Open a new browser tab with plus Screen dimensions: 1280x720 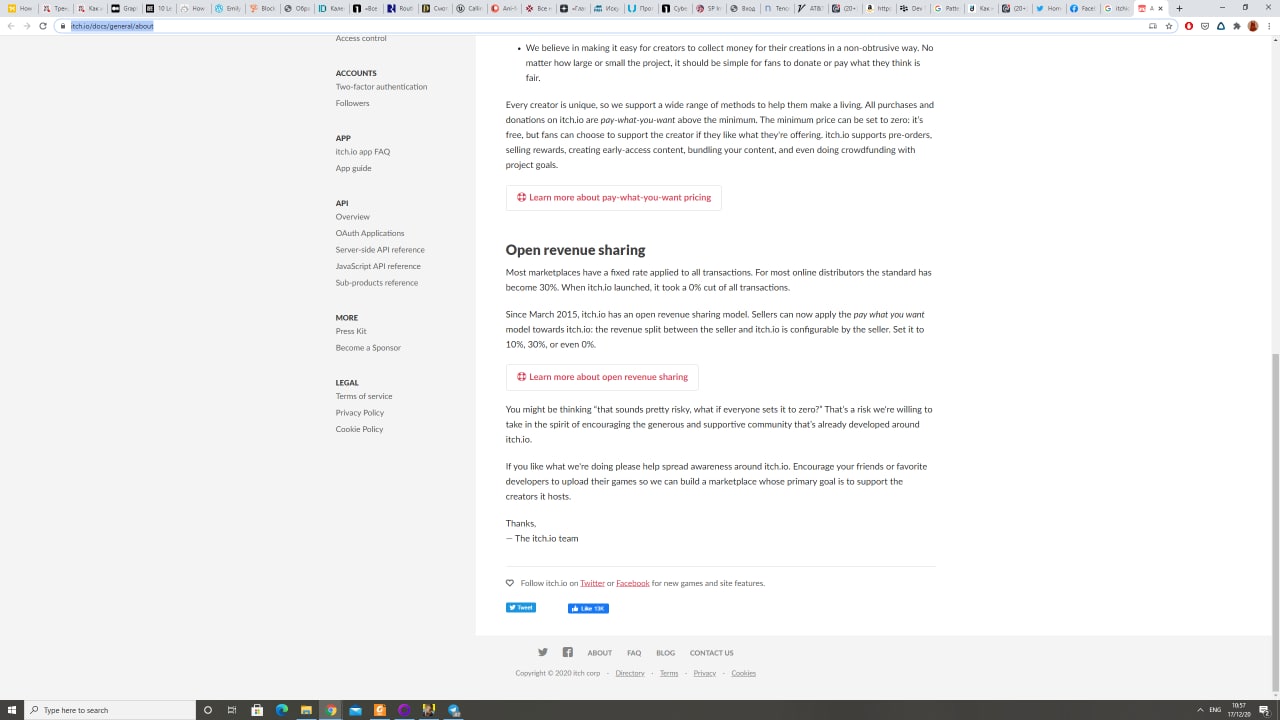pyautogui.click(x=1179, y=8)
